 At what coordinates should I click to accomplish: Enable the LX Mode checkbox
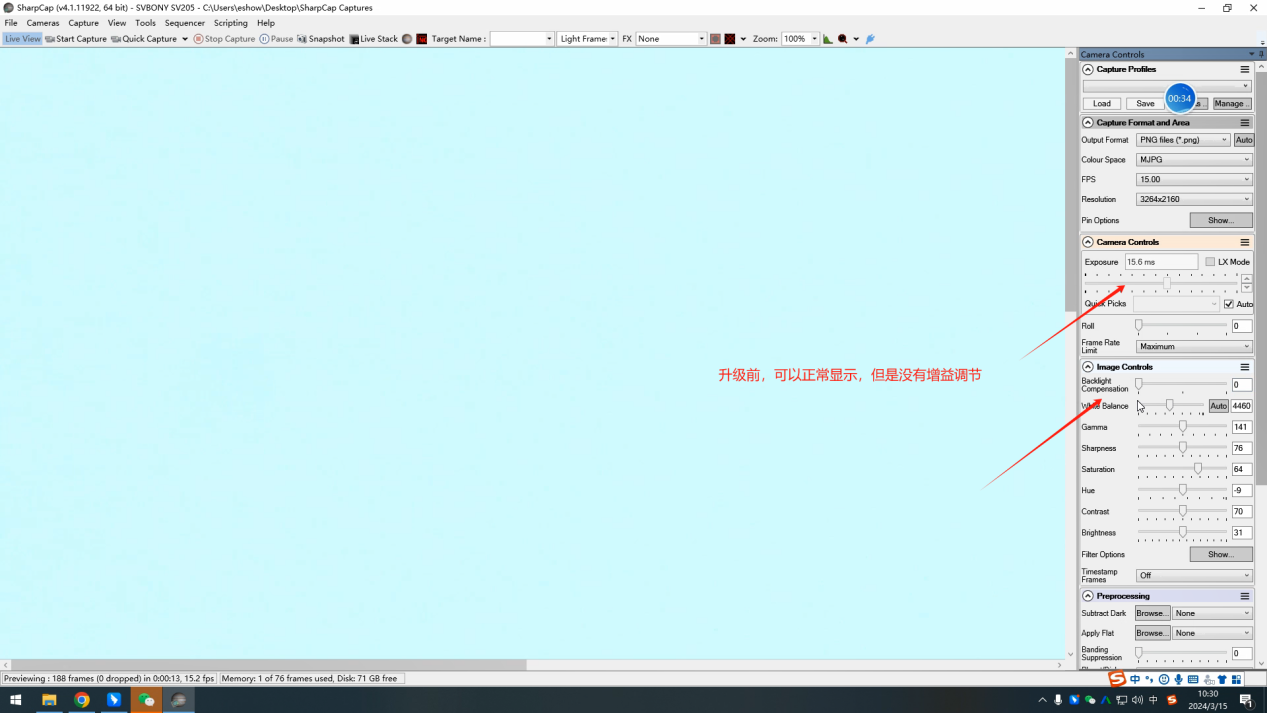(x=1210, y=262)
